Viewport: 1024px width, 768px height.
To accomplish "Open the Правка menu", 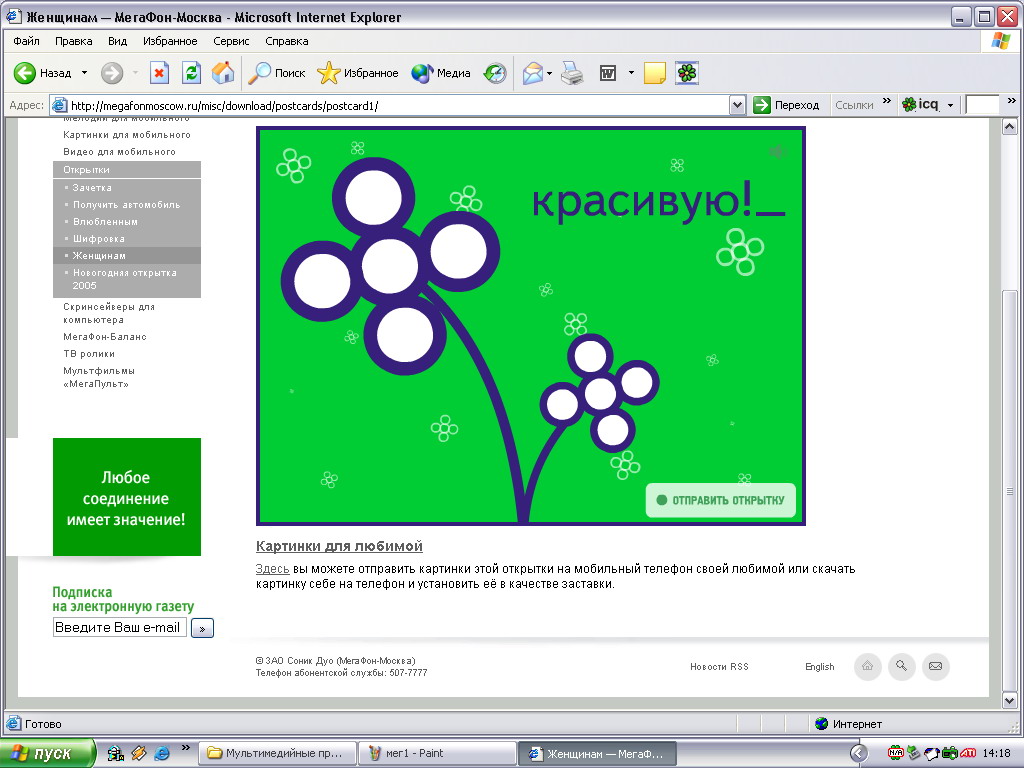I will tap(73, 41).
